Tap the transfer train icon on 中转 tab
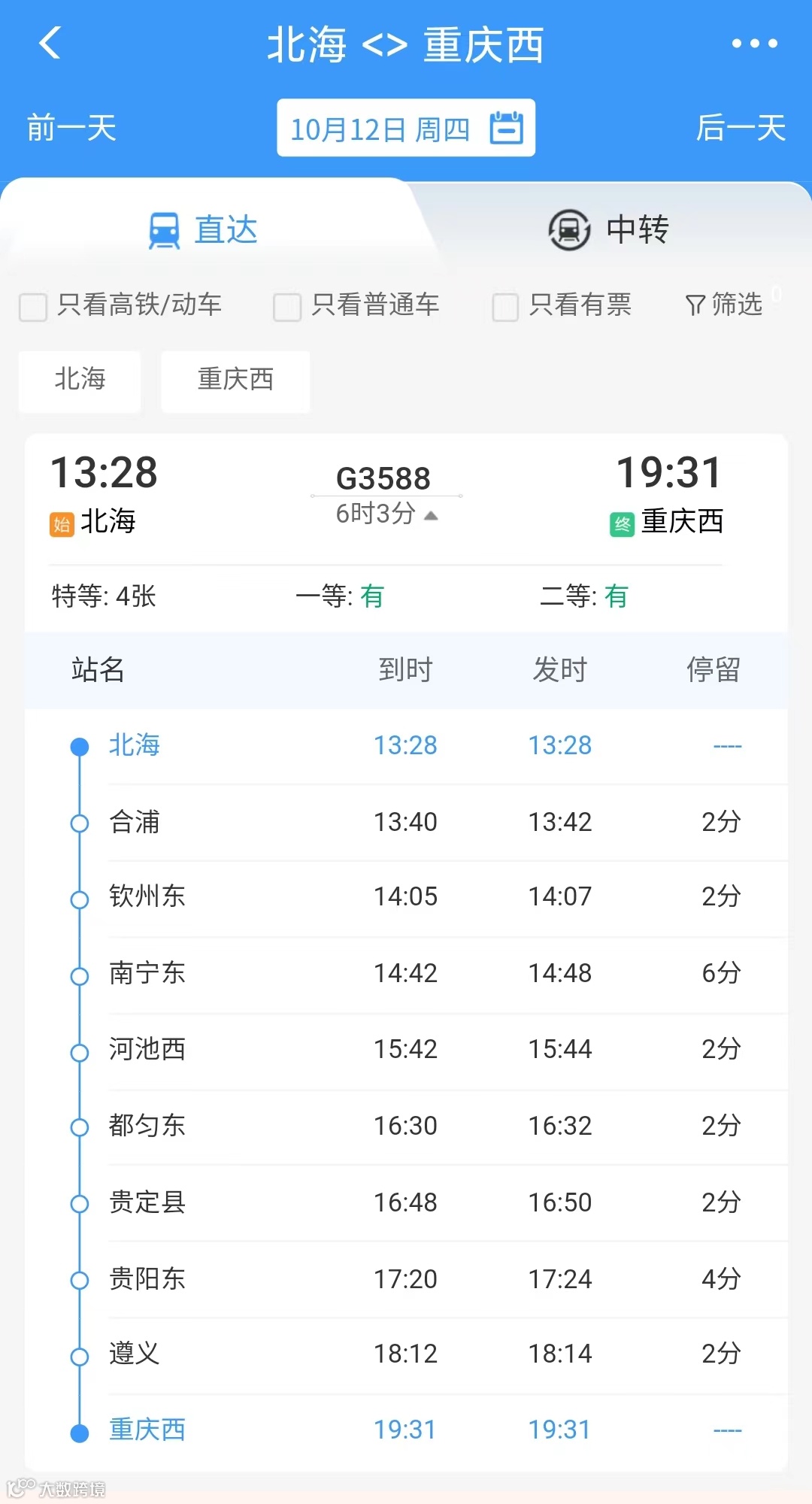This screenshot has height=1504, width=812. [569, 229]
